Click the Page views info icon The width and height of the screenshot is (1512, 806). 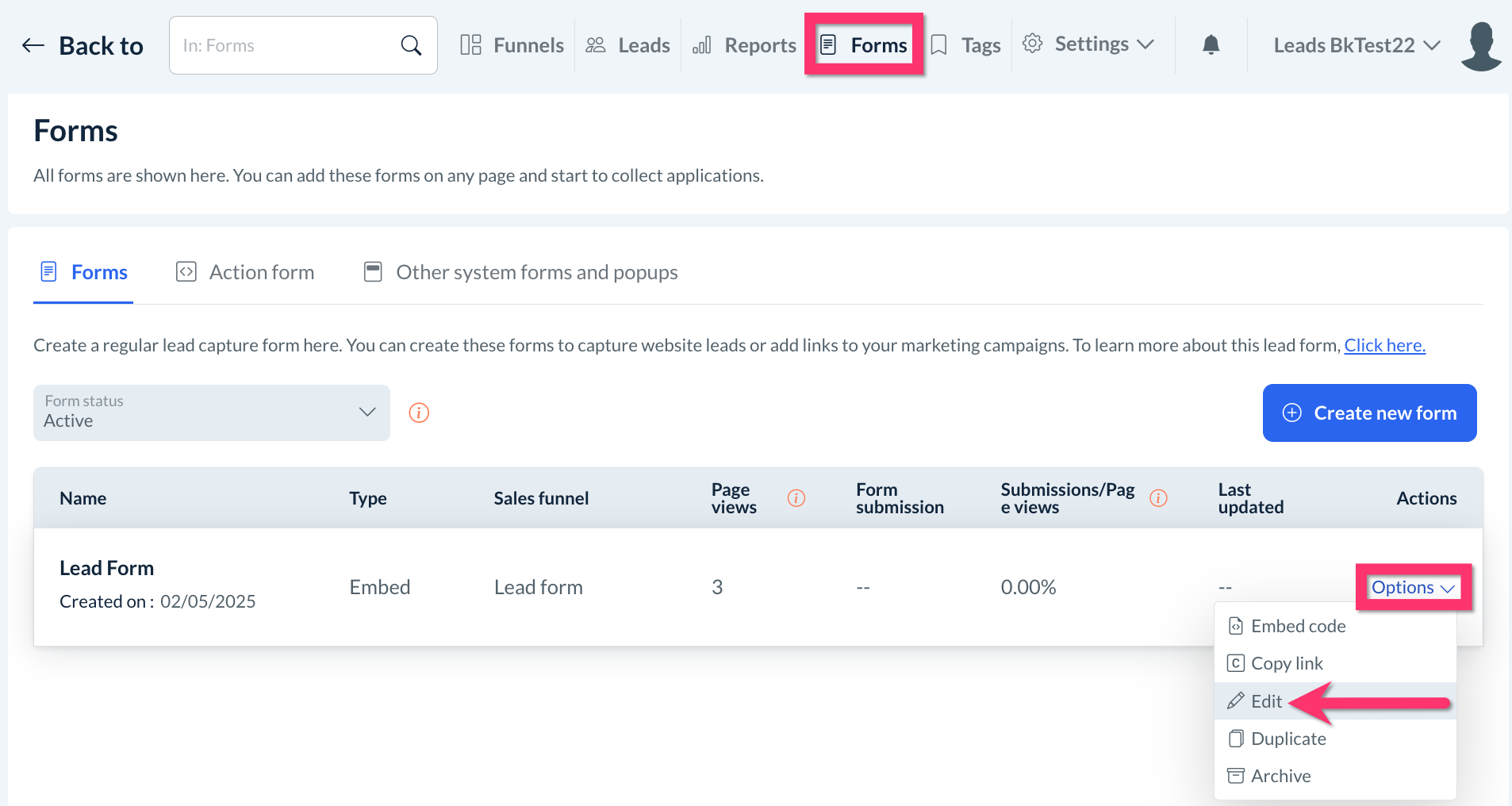point(796,498)
